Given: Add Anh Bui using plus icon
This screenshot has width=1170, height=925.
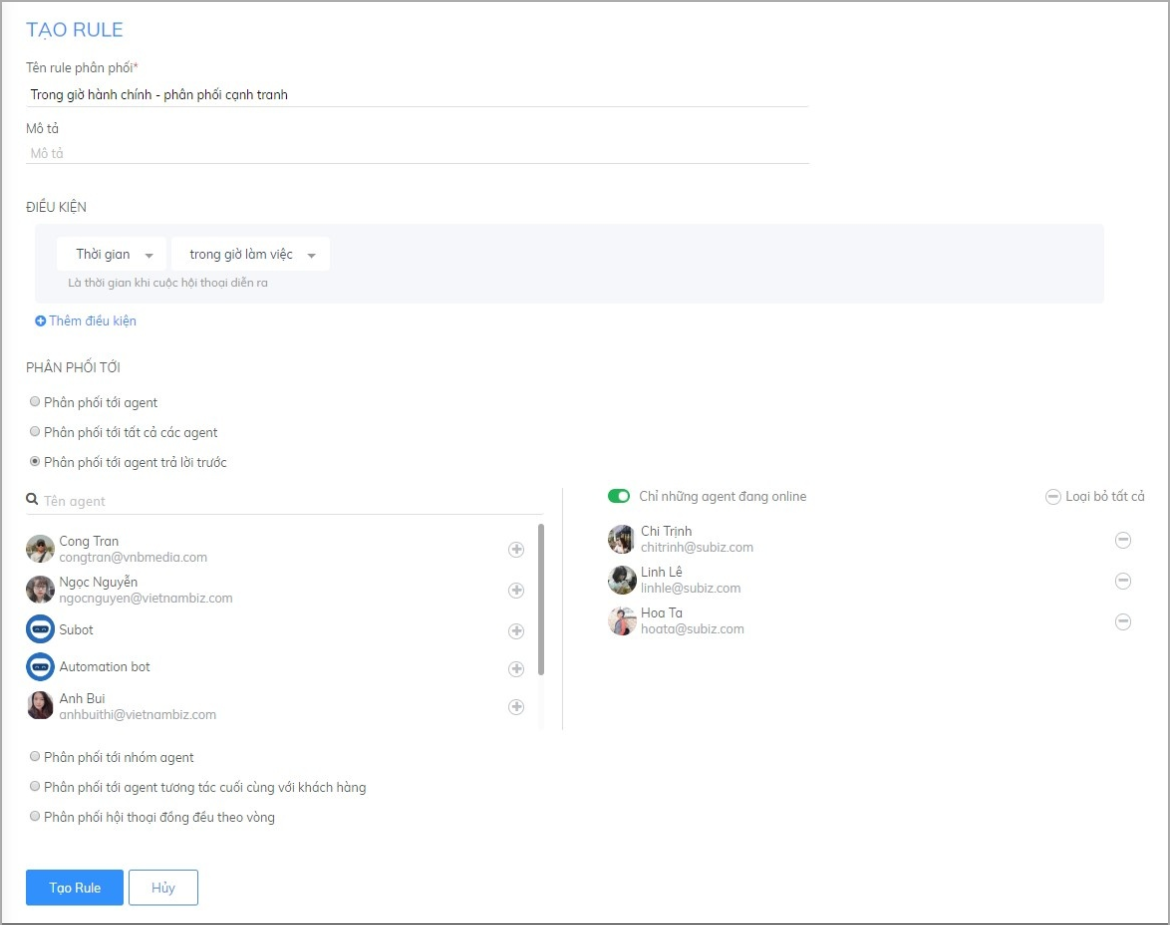Looking at the screenshot, I should click(x=516, y=707).
